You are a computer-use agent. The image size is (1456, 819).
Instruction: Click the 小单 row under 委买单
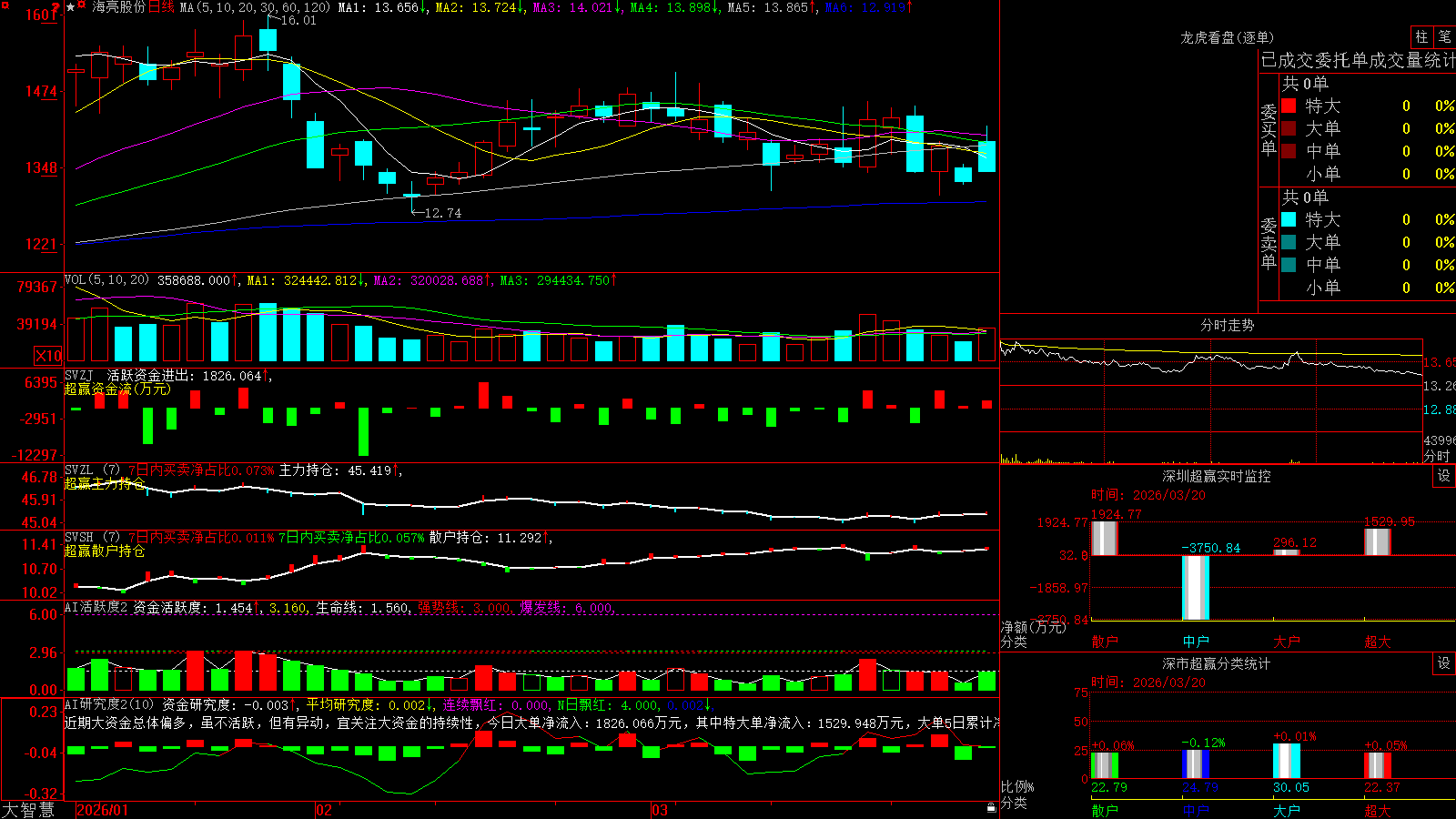tap(1368, 174)
